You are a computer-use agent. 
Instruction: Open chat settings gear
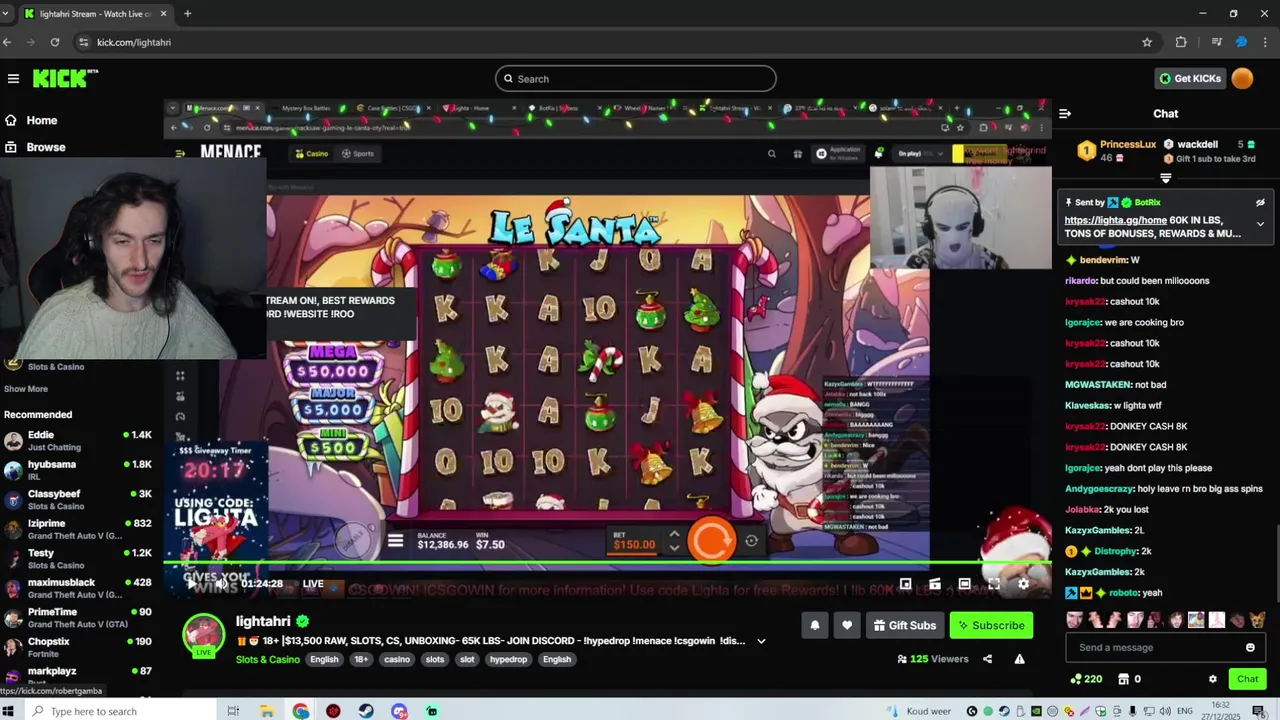(1213, 679)
